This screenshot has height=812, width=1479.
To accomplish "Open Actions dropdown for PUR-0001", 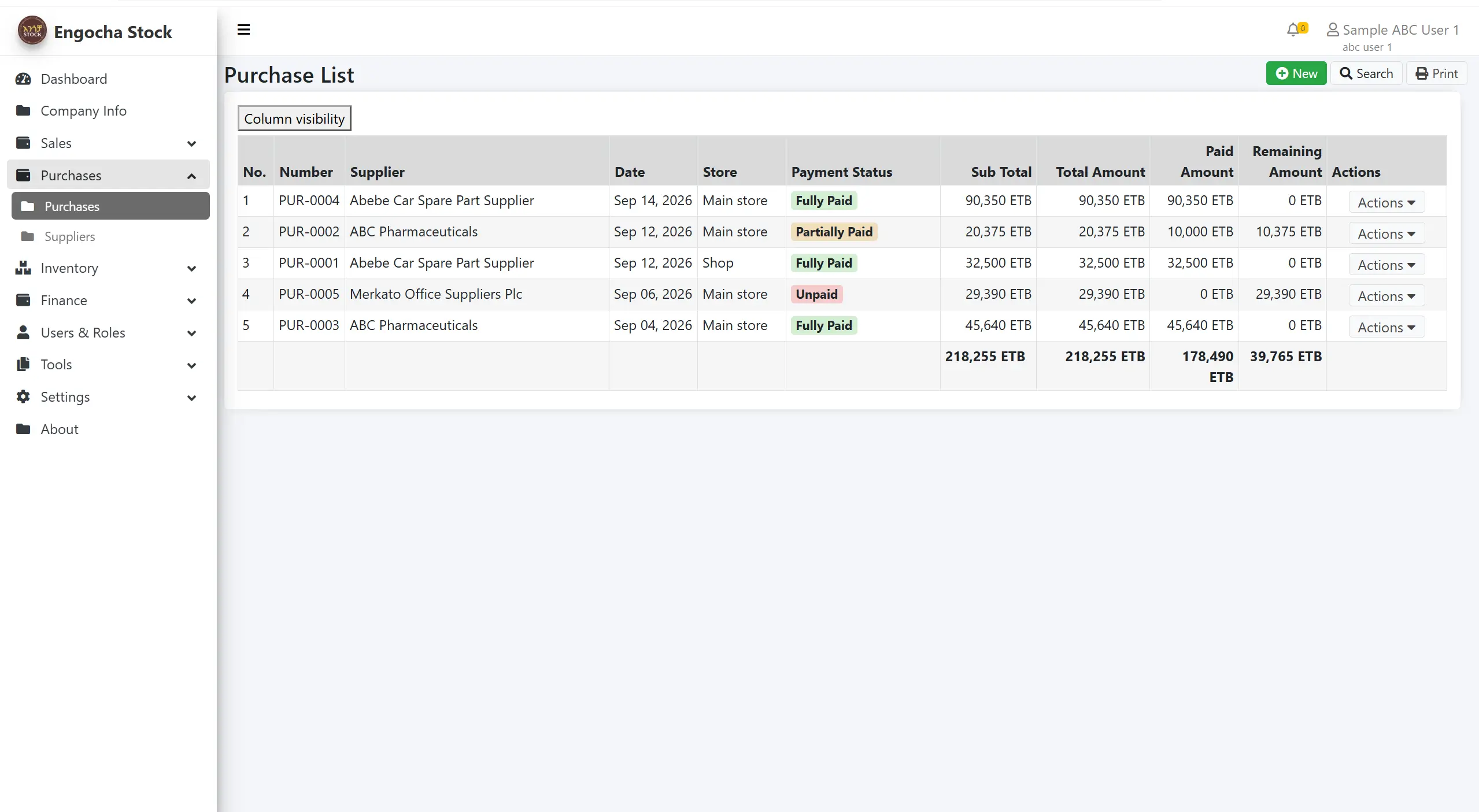I will point(1386,265).
